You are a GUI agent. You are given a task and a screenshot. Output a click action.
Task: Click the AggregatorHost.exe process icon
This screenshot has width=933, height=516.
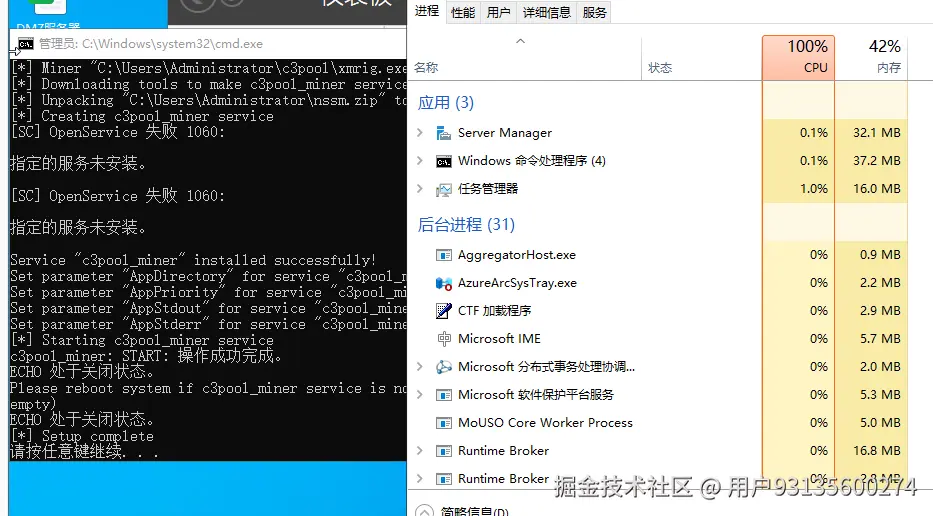point(444,255)
